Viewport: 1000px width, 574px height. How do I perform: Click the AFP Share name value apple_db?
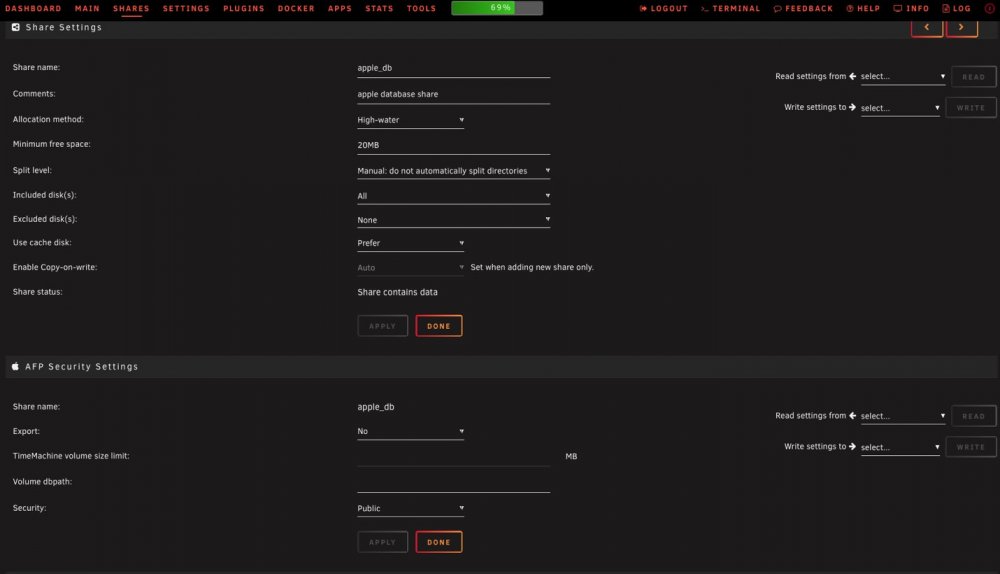click(376, 407)
